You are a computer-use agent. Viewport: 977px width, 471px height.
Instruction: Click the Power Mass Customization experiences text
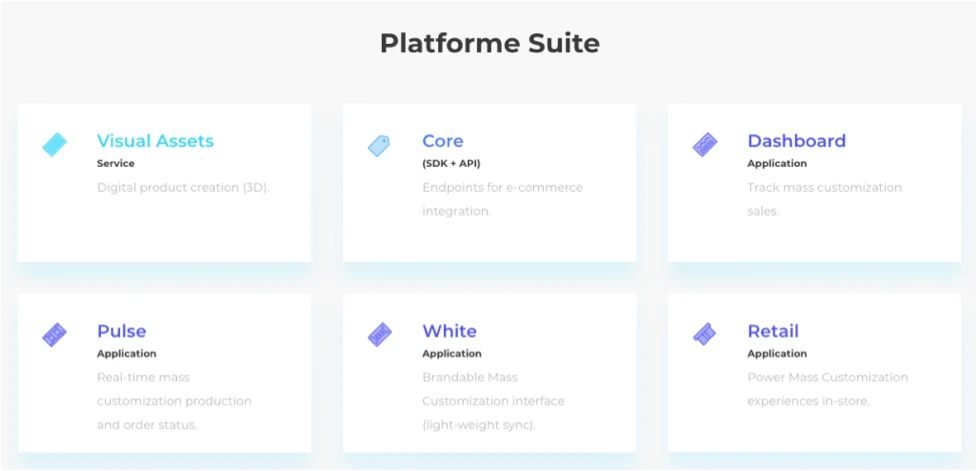(828, 389)
